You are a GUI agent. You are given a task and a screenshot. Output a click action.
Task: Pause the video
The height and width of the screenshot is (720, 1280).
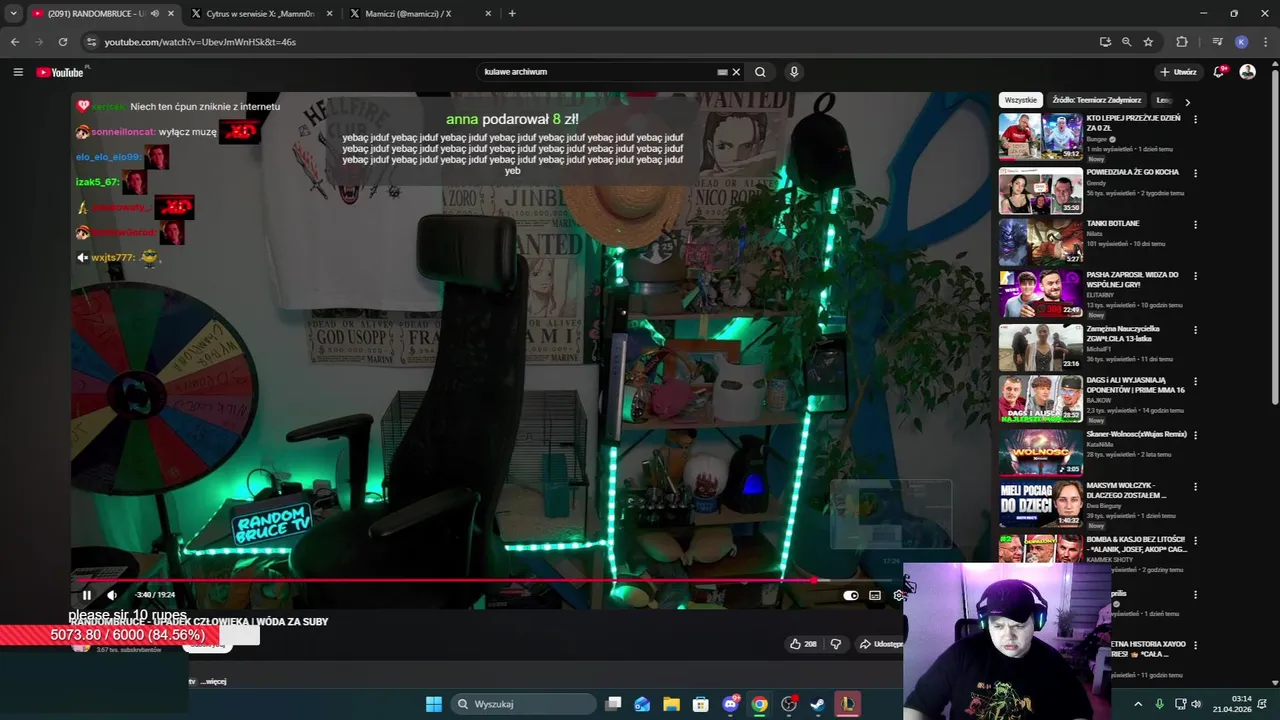[87, 595]
